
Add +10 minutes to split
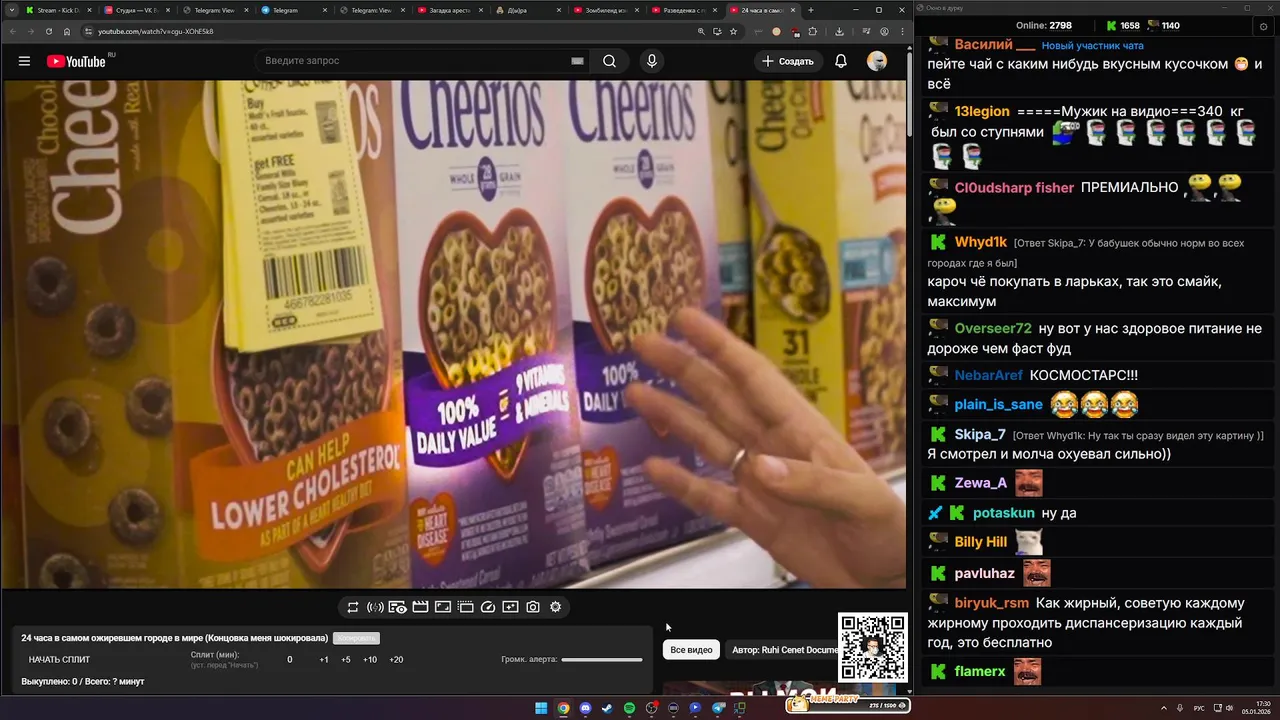[370, 660]
